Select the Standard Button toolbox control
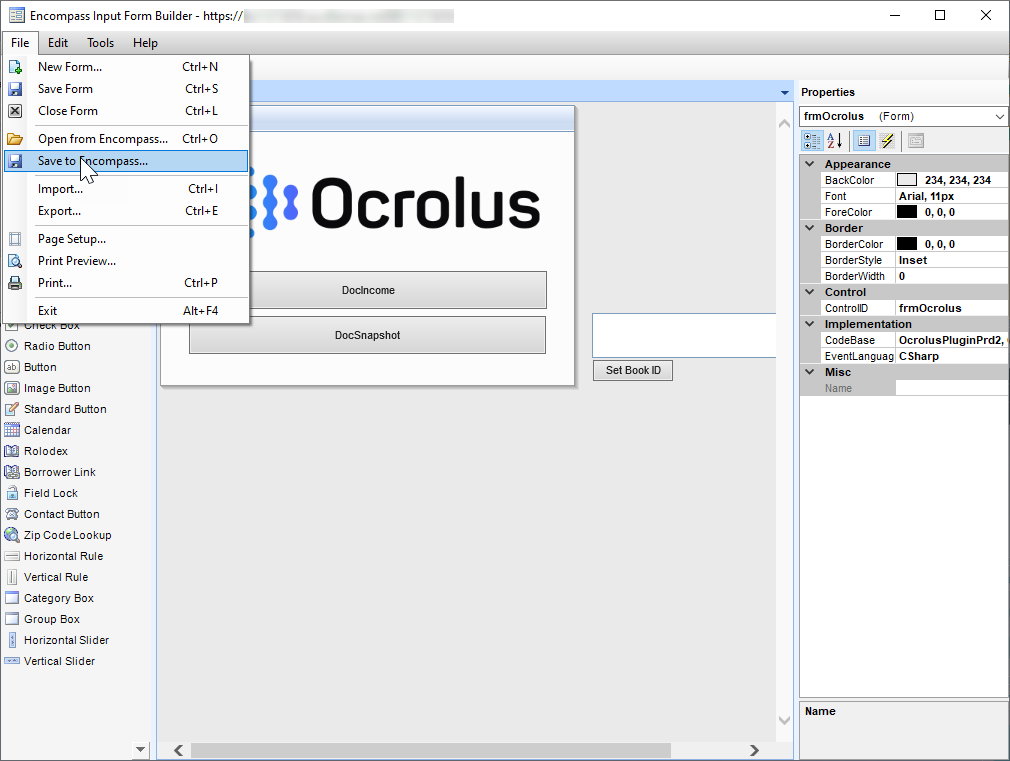The image size is (1010, 761). (x=56, y=409)
